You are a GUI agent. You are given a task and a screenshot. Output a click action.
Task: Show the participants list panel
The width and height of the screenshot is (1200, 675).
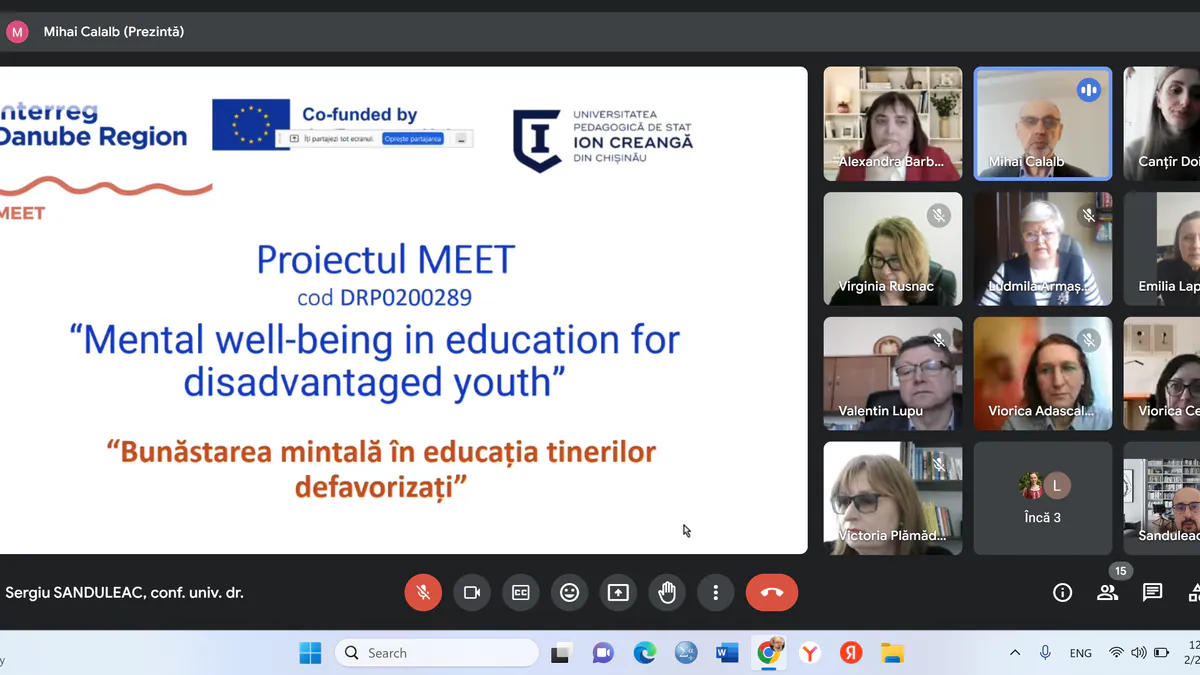(x=1107, y=593)
